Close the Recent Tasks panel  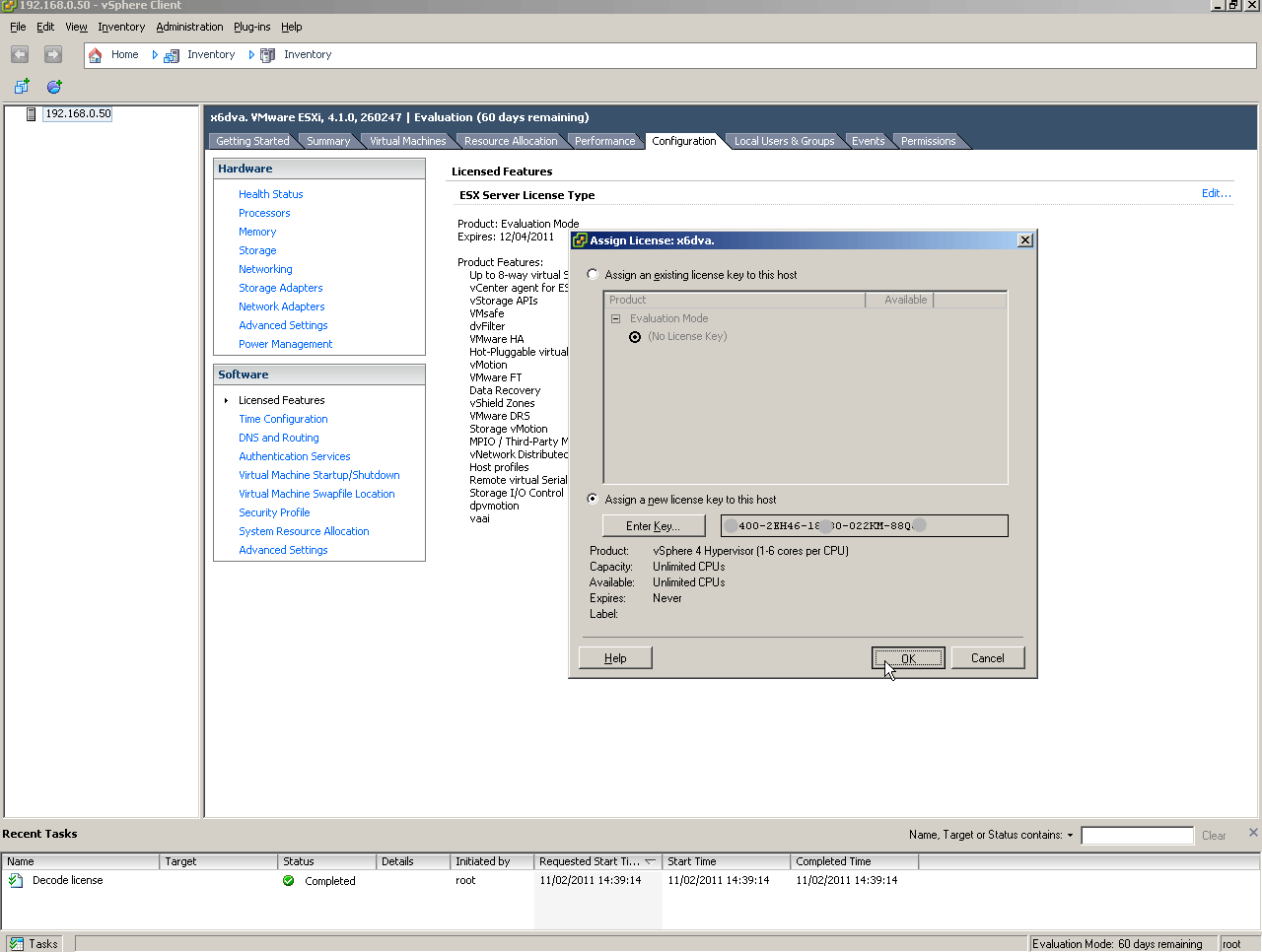[1253, 833]
